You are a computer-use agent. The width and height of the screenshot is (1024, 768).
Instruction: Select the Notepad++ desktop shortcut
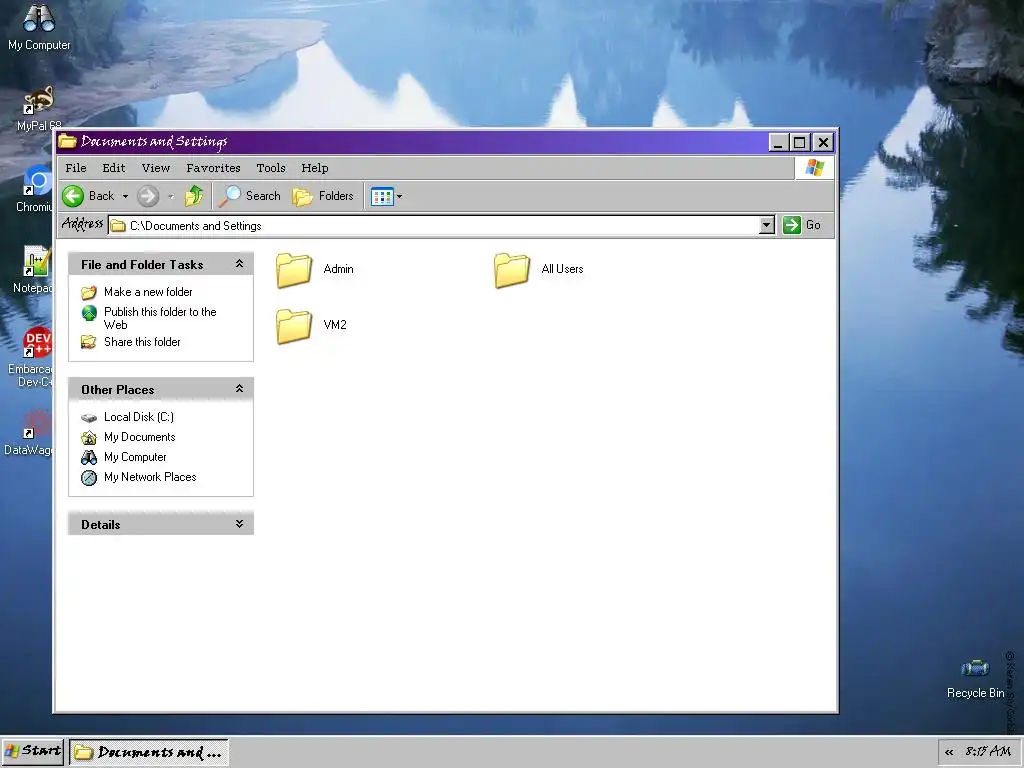[34, 269]
